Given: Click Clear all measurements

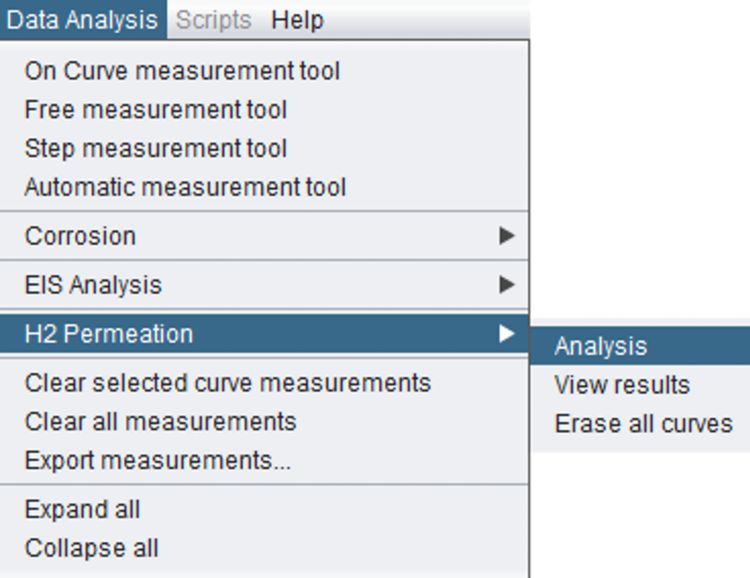Looking at the screenshot, I should pos(160,422).
